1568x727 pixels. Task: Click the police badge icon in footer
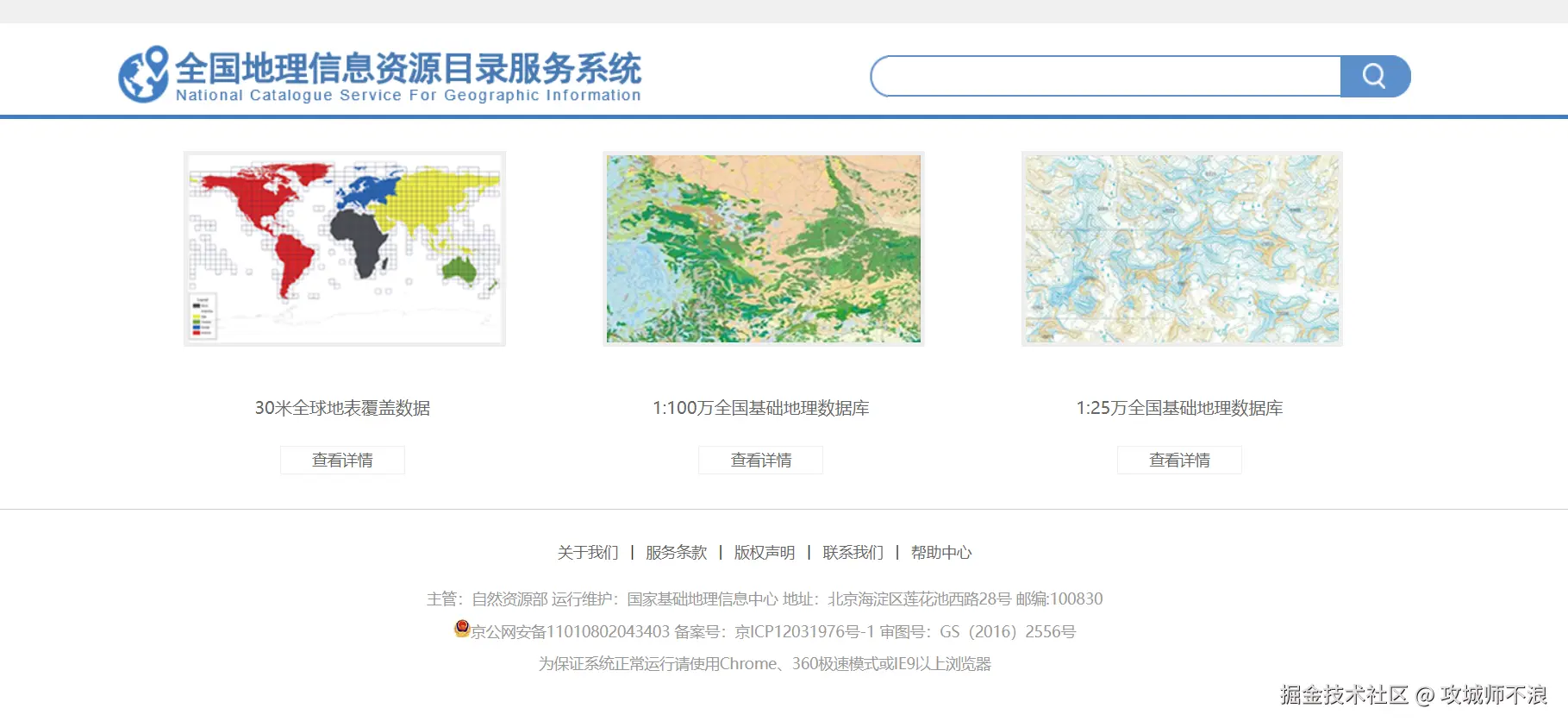462,629
